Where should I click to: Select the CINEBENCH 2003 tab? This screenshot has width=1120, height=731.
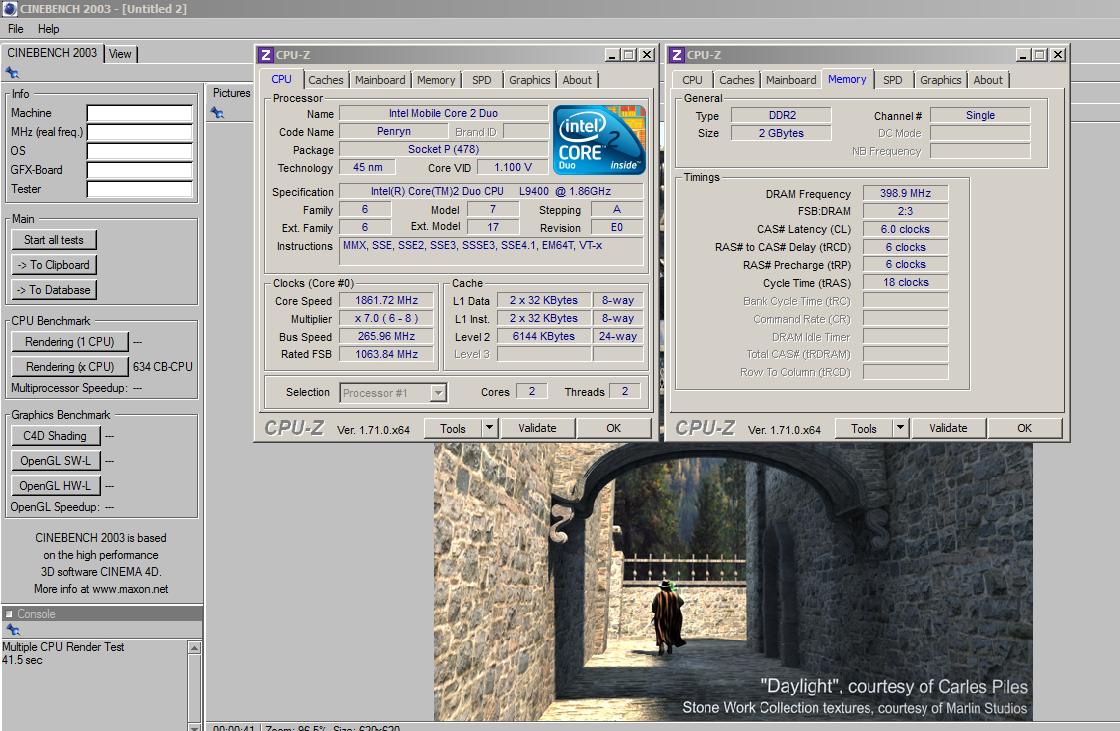pyautogui.click(x=52, y=53)
